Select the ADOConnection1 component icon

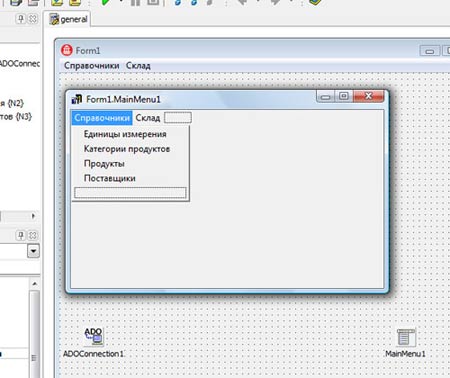point(94,337)
